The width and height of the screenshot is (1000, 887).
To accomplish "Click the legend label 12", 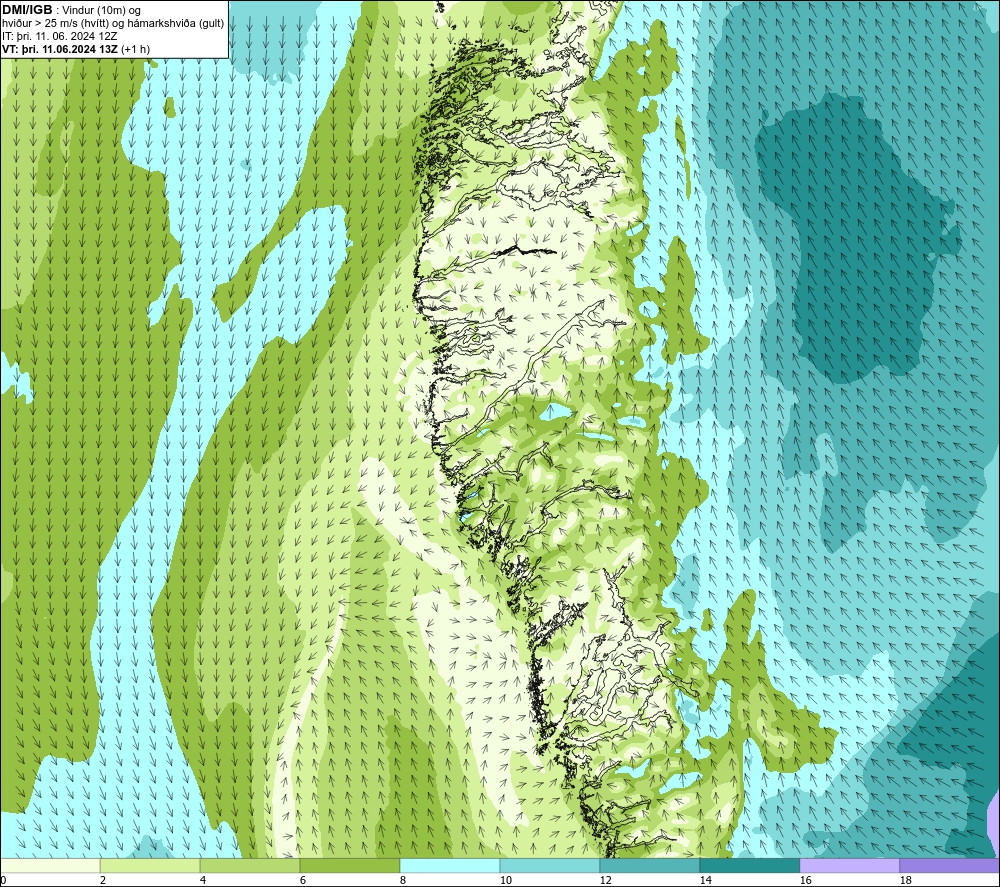I will tap(605, 880).
